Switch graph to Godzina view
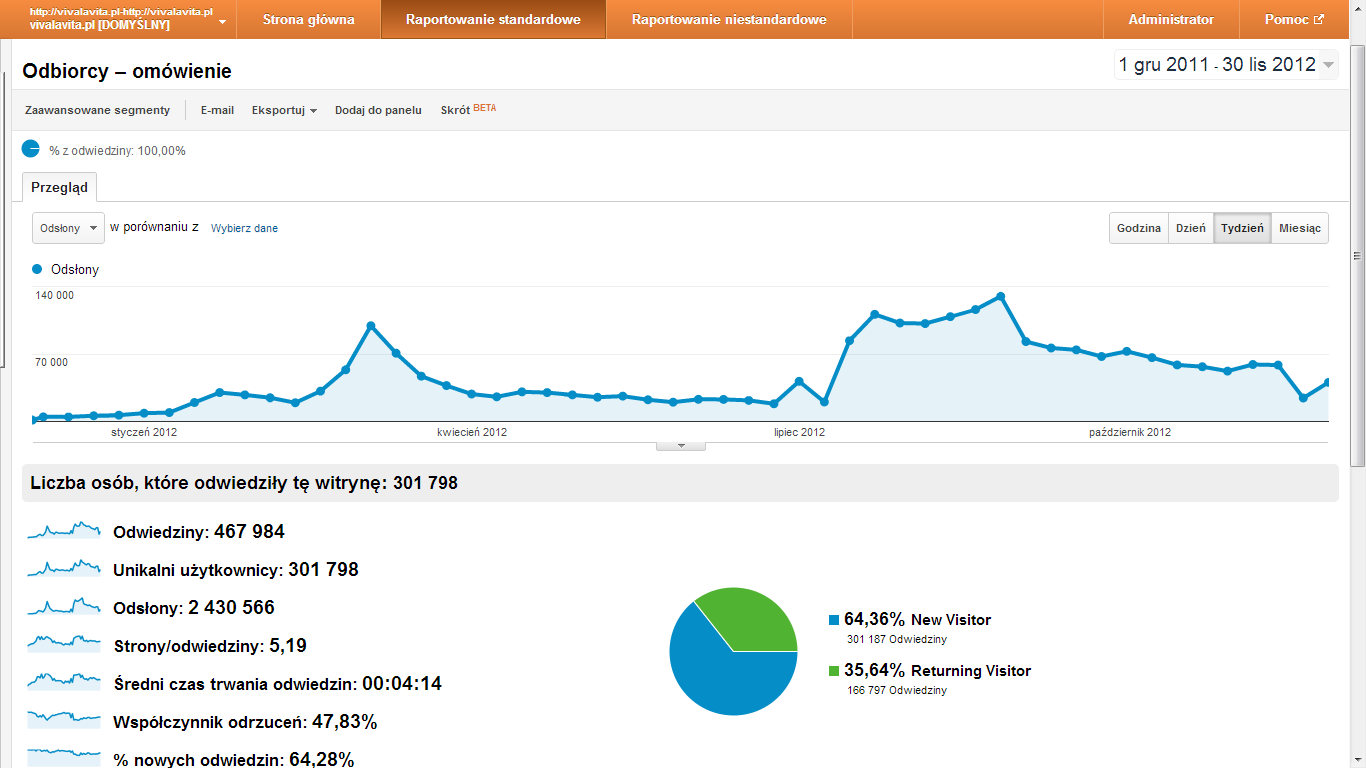This screenshot has height=768, width=1366. click(x=1139, y=228)
